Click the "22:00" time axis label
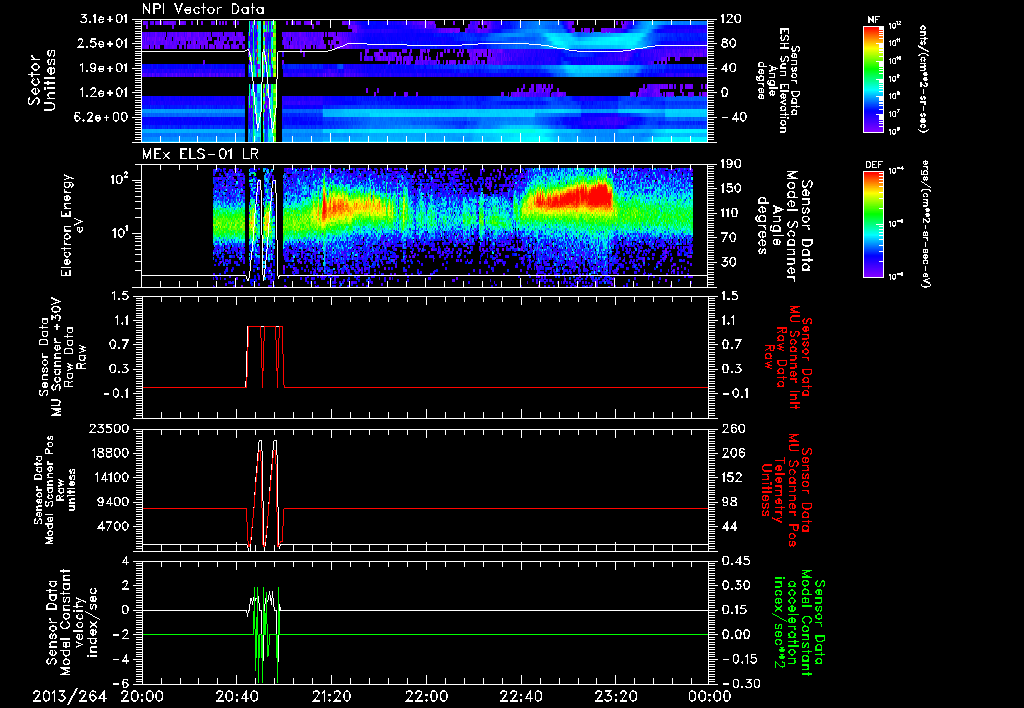Viewport: 1024px width, 708px height. click(426, 697)
